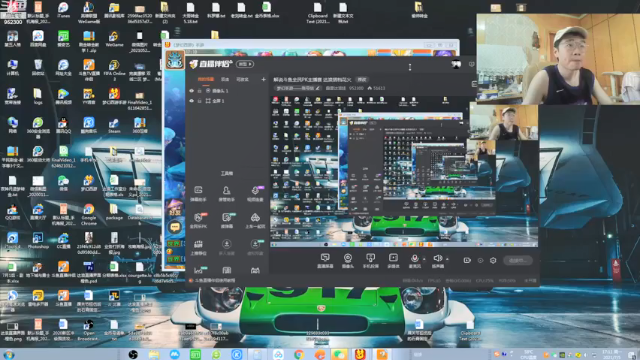
Task: Add phone screen casting source
Action: (x=371, y=260)
